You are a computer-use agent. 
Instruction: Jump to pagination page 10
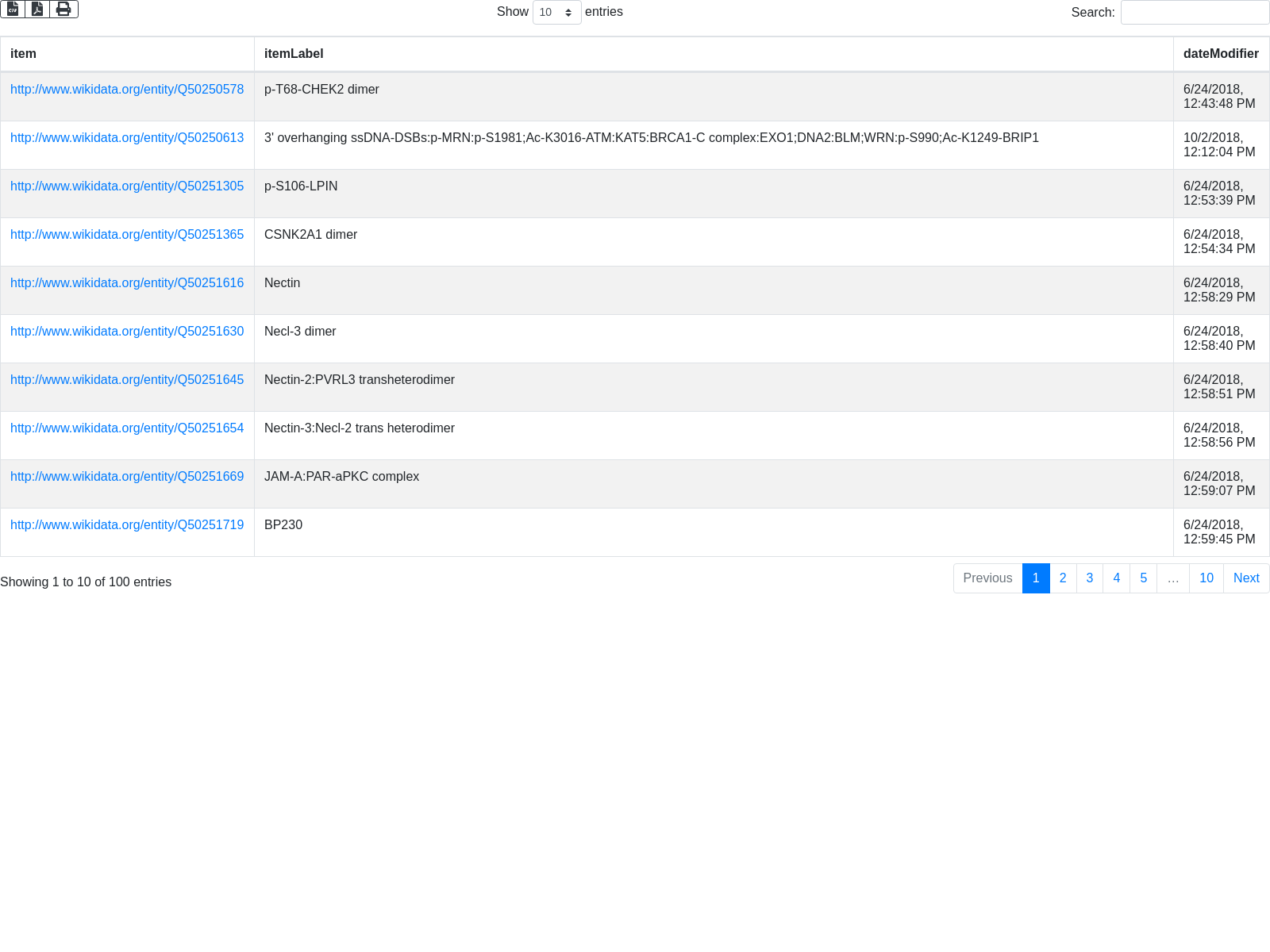[1206, 578]
